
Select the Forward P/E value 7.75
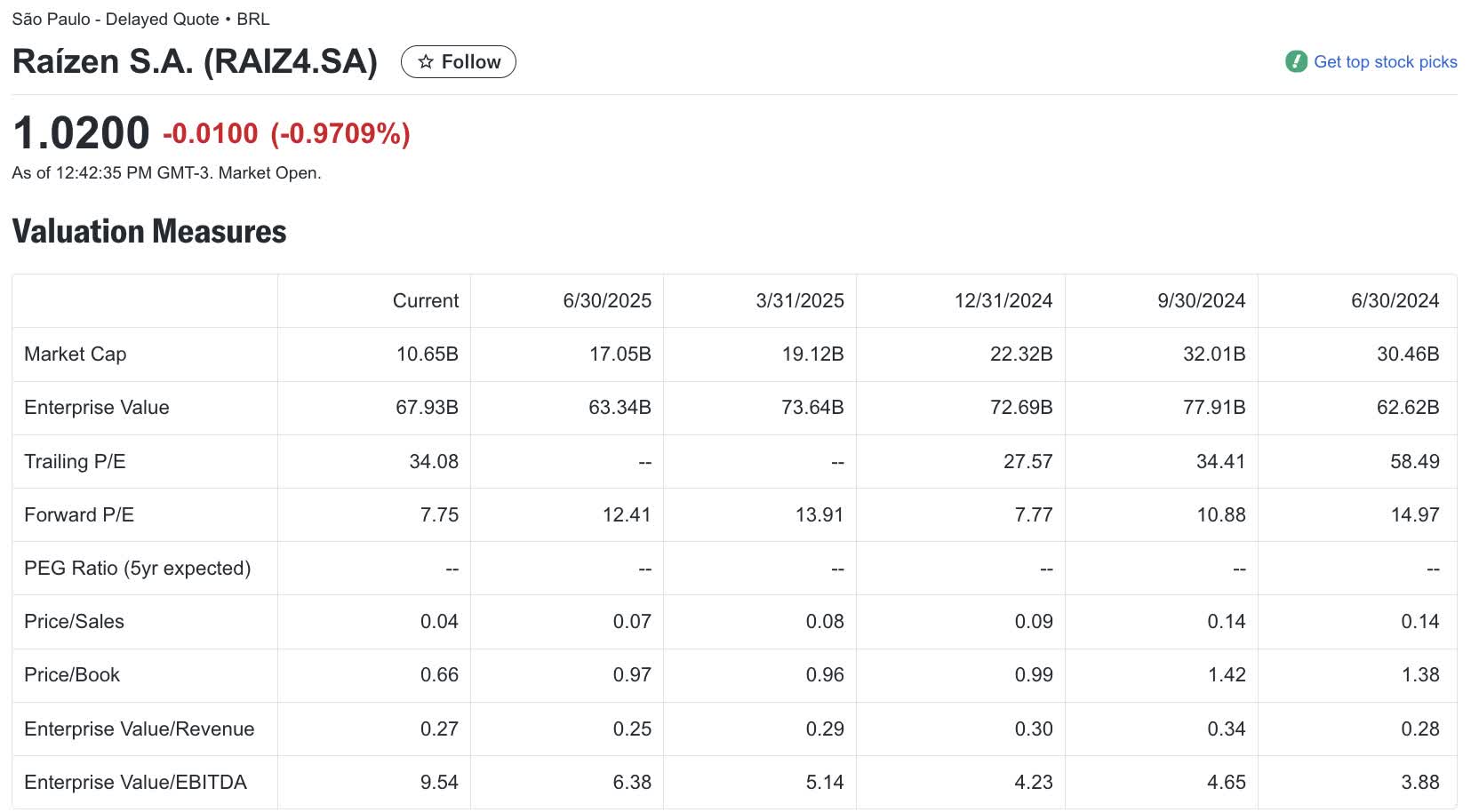[440, 514]
